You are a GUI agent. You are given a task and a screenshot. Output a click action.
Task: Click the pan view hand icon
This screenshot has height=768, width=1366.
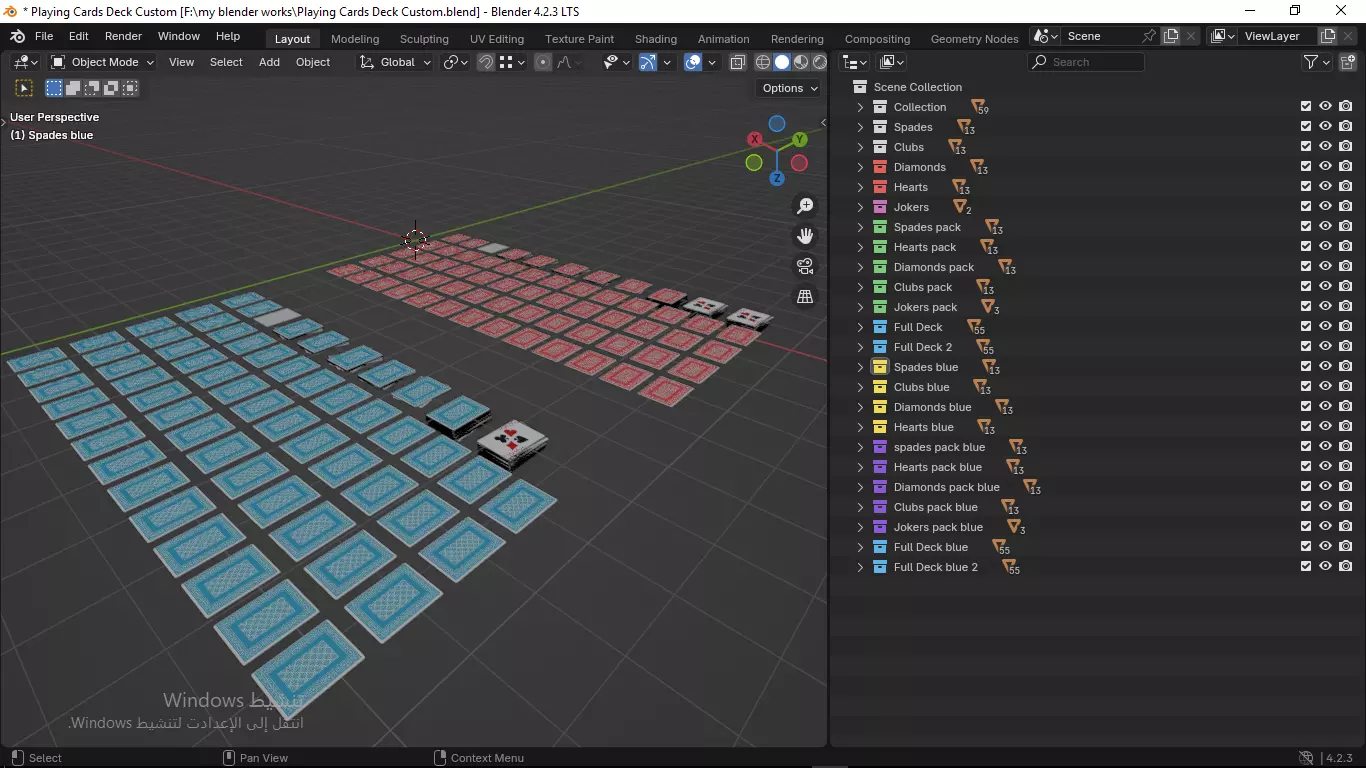click(x=805, y=236)
